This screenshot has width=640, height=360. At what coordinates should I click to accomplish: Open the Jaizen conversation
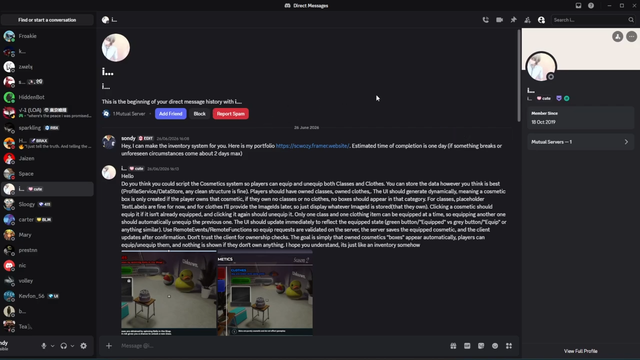point(47,158)
